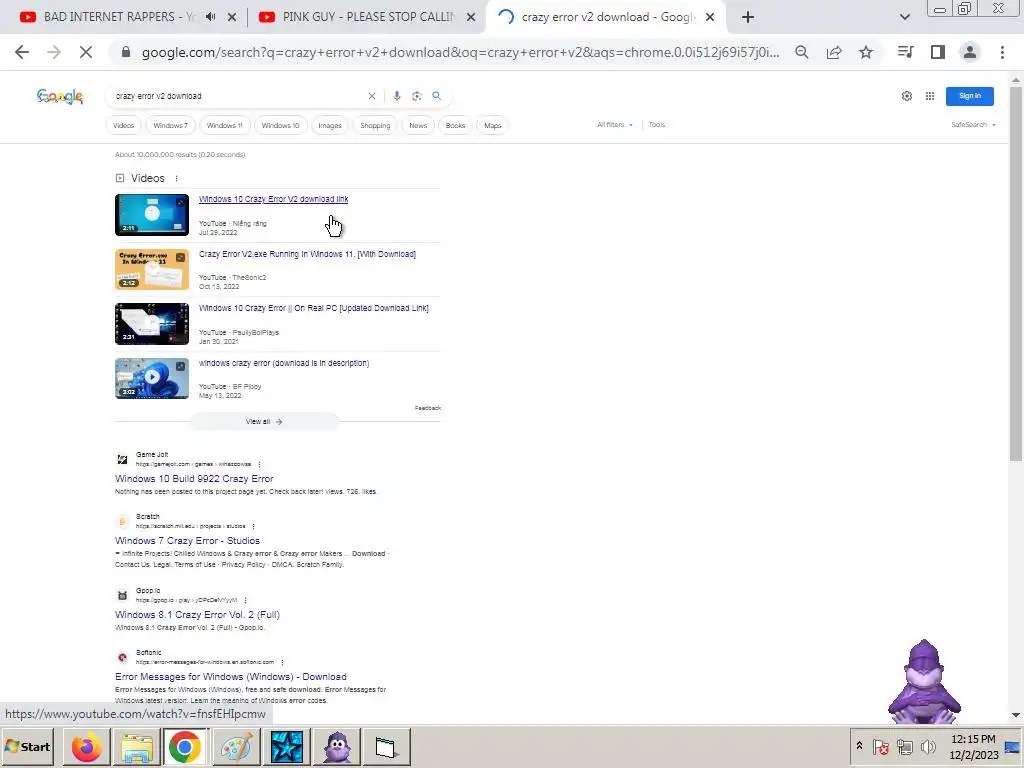1024x768 pixels.
Task: Select the News filter chip
Action: point(418,125)
